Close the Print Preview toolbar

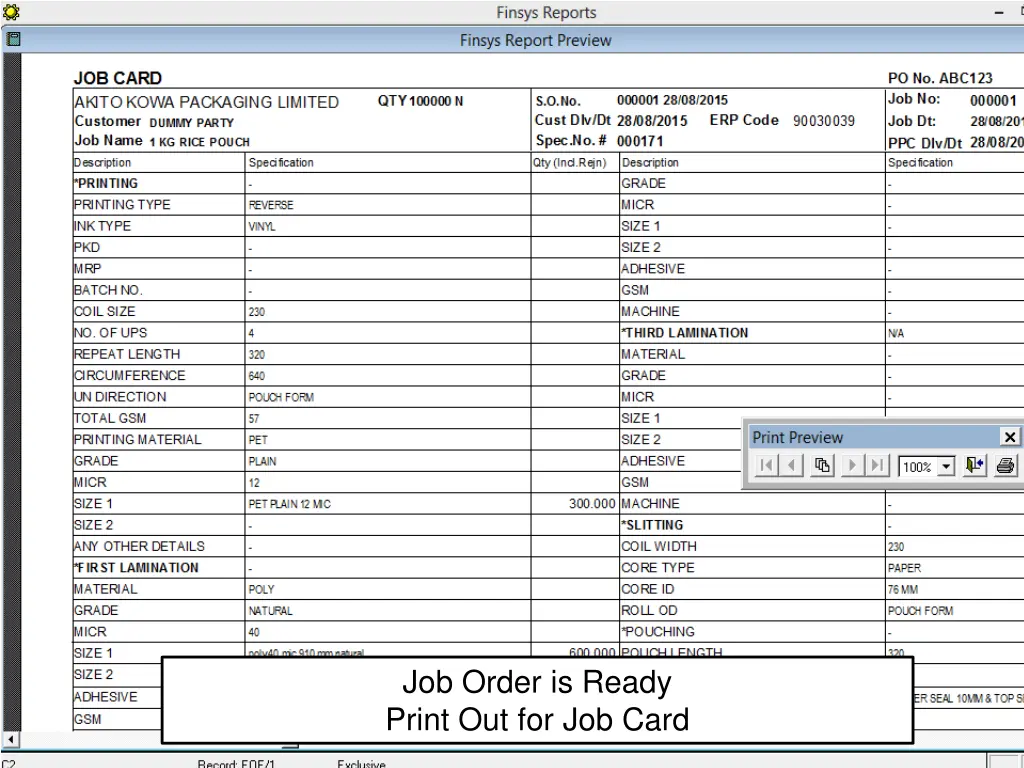tap(1010, 437)
